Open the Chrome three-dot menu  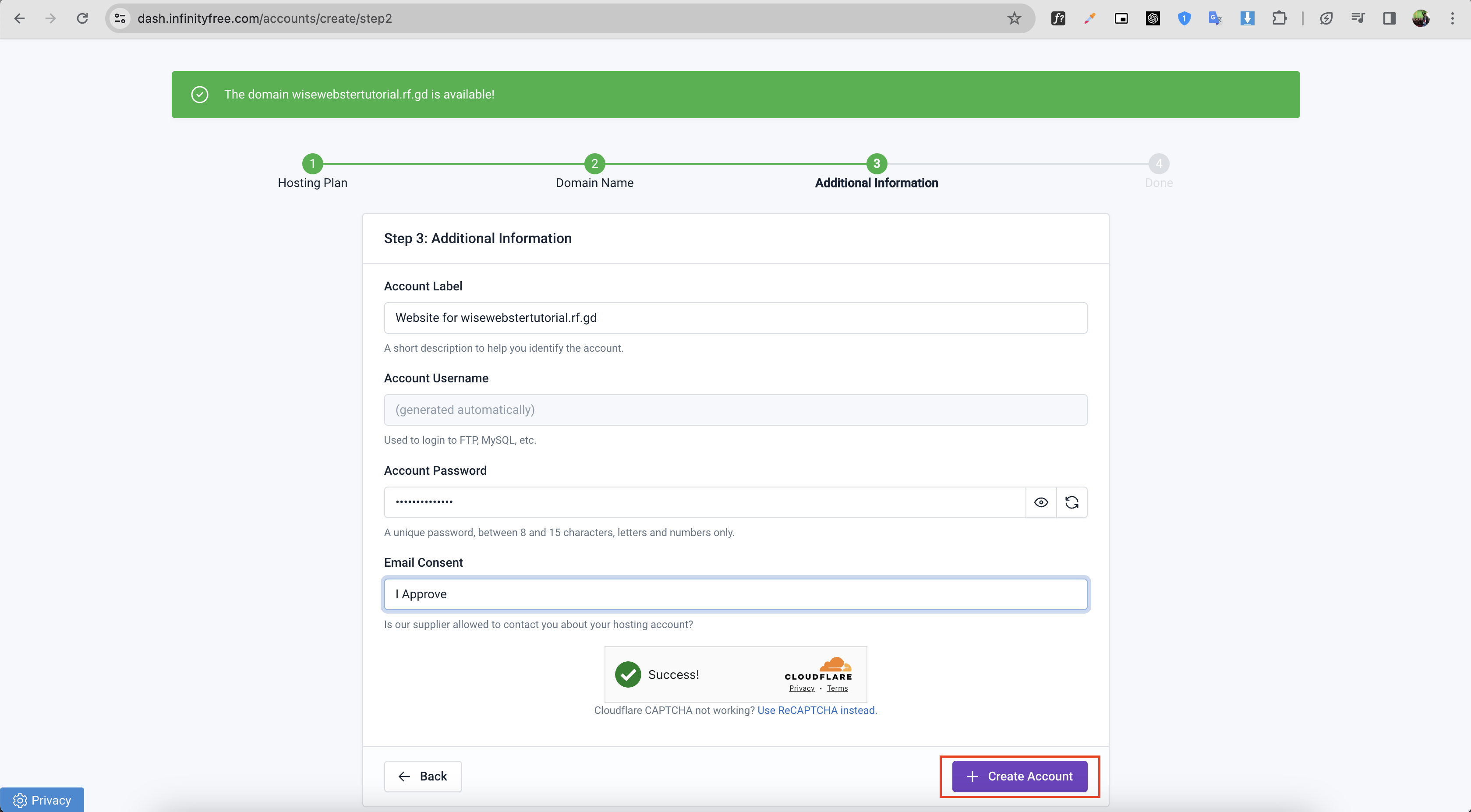[x=1452, y=18]
